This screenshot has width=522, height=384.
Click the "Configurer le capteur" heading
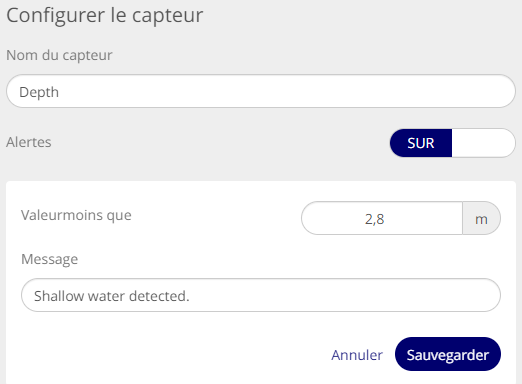tap(105, 15)
